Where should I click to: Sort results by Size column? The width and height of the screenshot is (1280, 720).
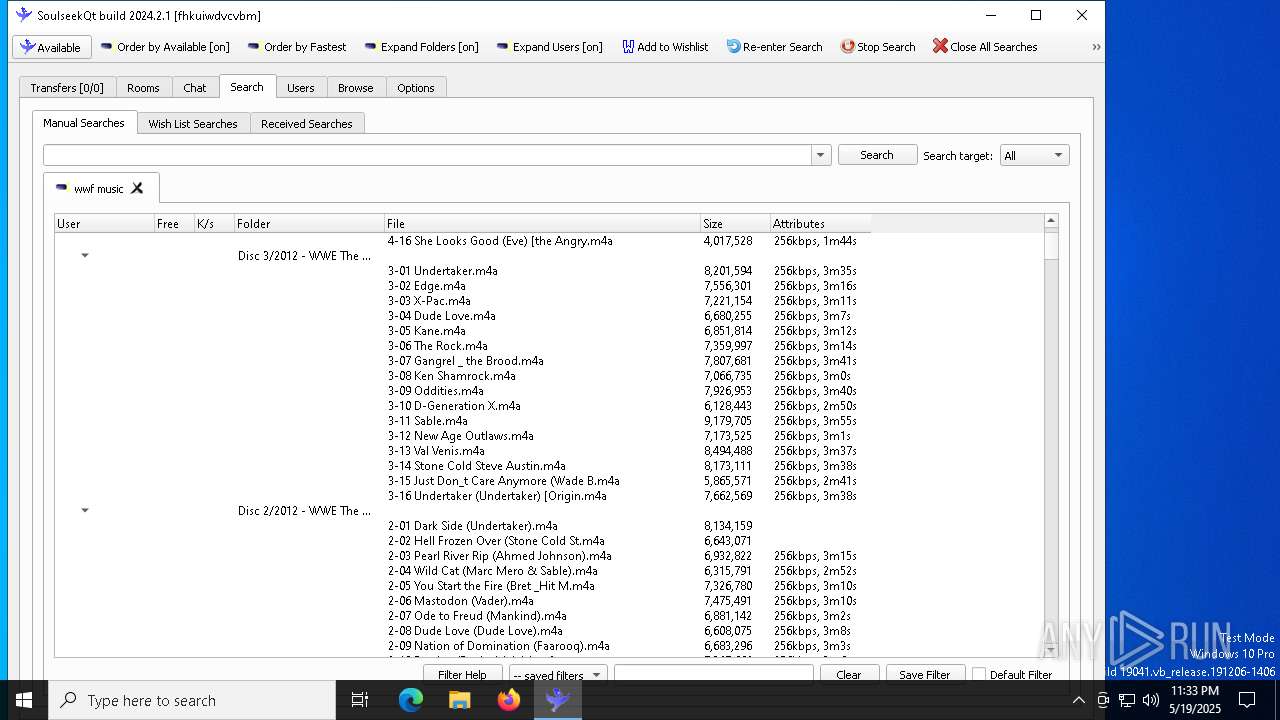pos(735,223)
